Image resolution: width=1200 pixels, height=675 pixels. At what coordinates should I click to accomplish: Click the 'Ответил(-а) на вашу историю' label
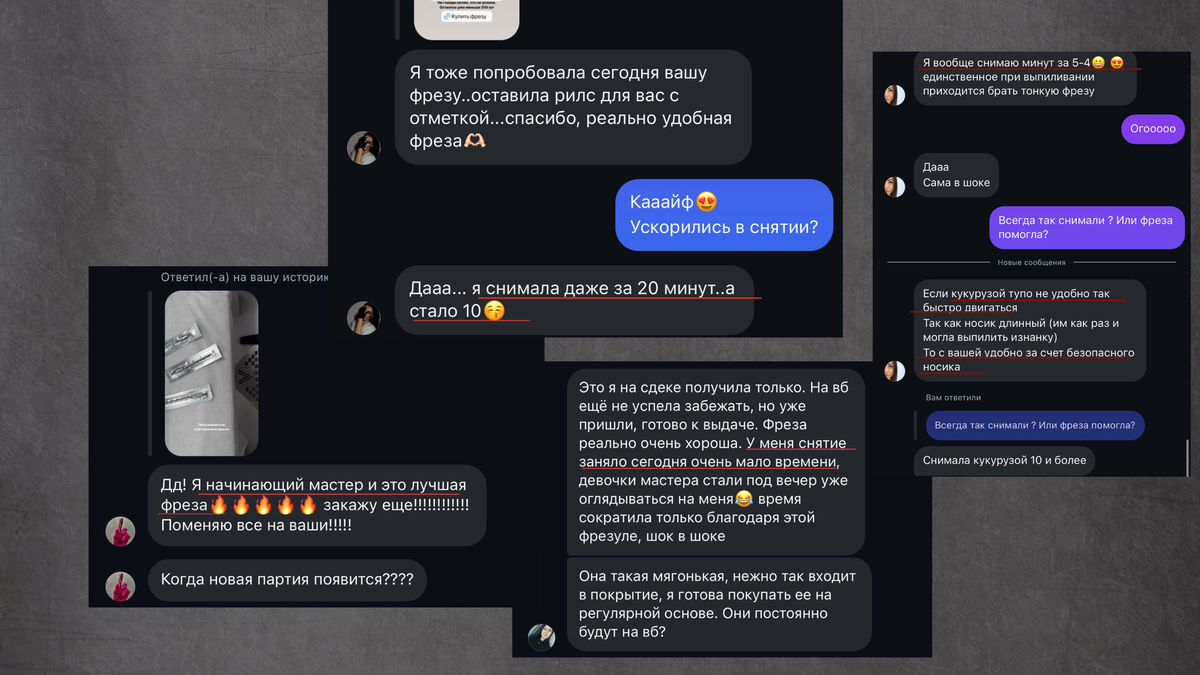coord(244,276)
